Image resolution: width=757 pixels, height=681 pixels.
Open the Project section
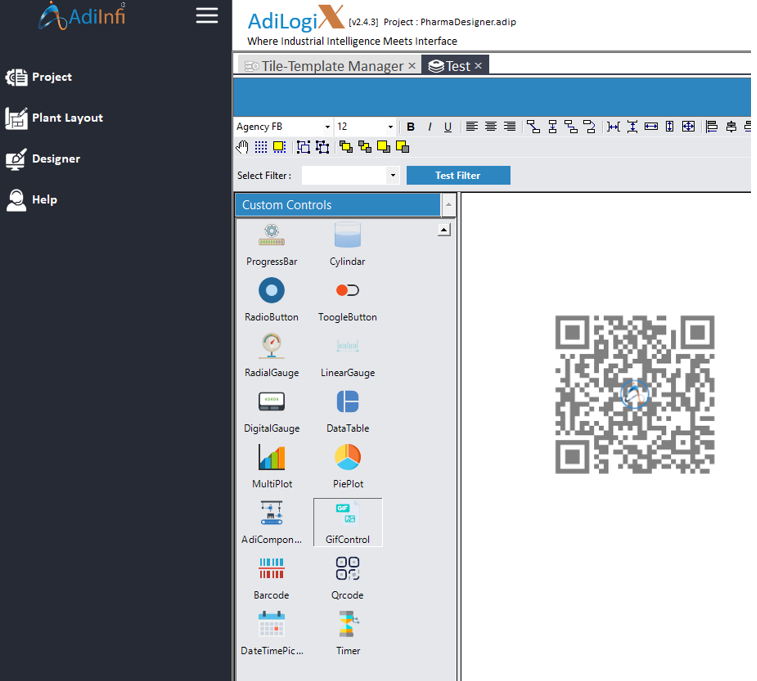[39, 77]
